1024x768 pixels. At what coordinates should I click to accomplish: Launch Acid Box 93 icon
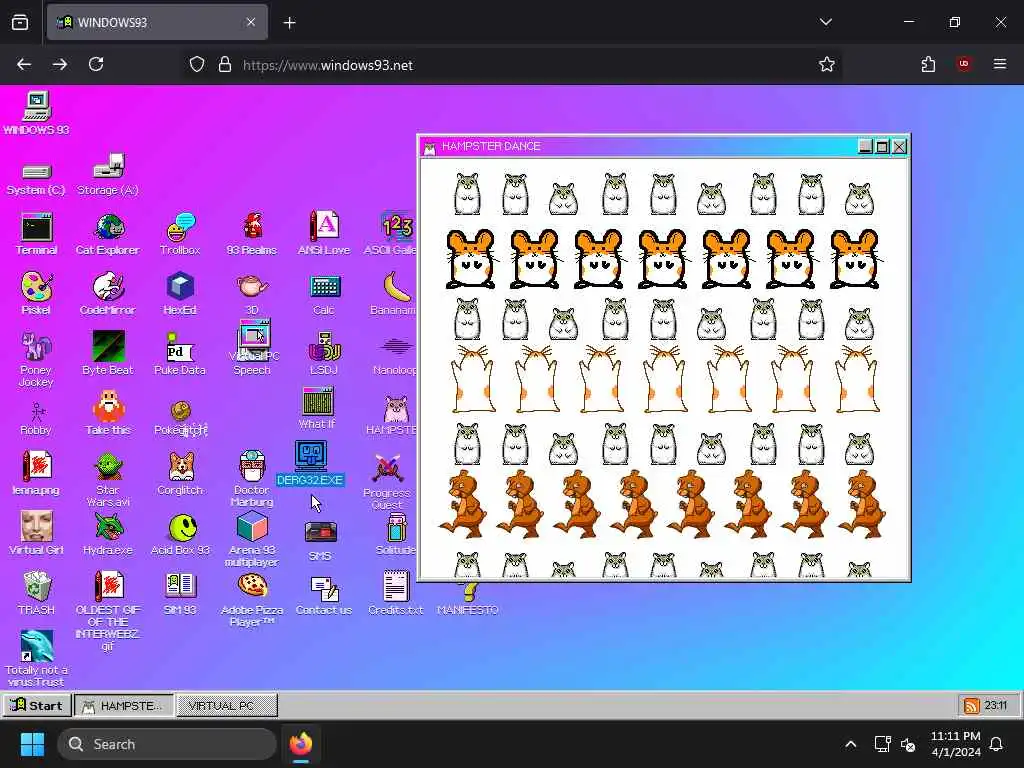click(180, 533)
